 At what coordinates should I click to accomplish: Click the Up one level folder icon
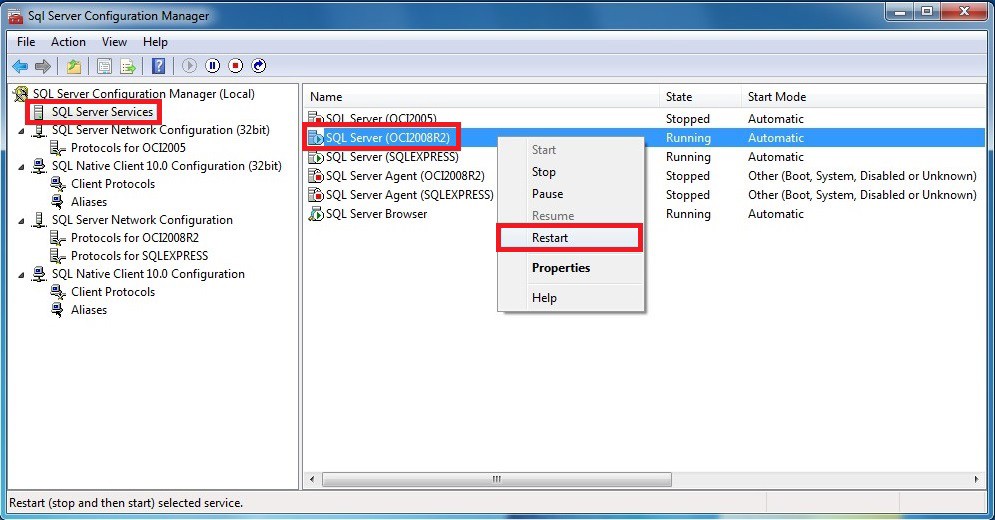pos(74,66)
